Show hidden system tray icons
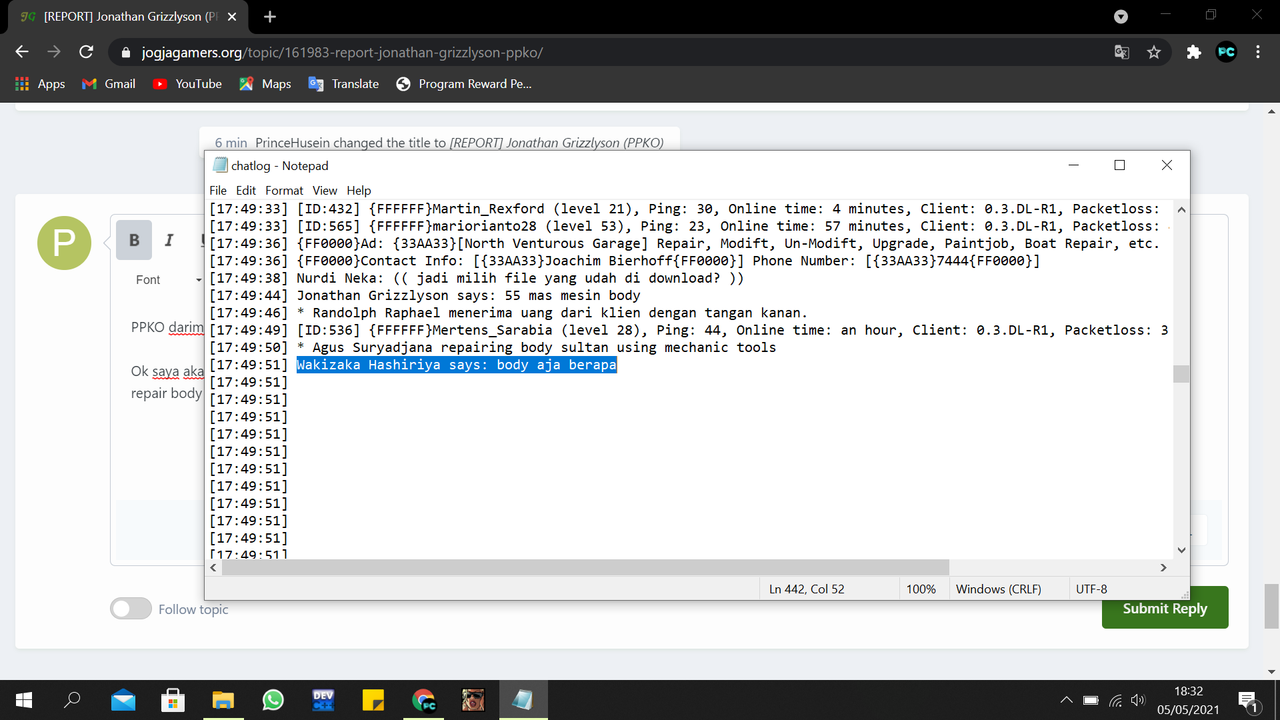The image size is (1280, 720). pyautogui.click(x=1067, y=700)
